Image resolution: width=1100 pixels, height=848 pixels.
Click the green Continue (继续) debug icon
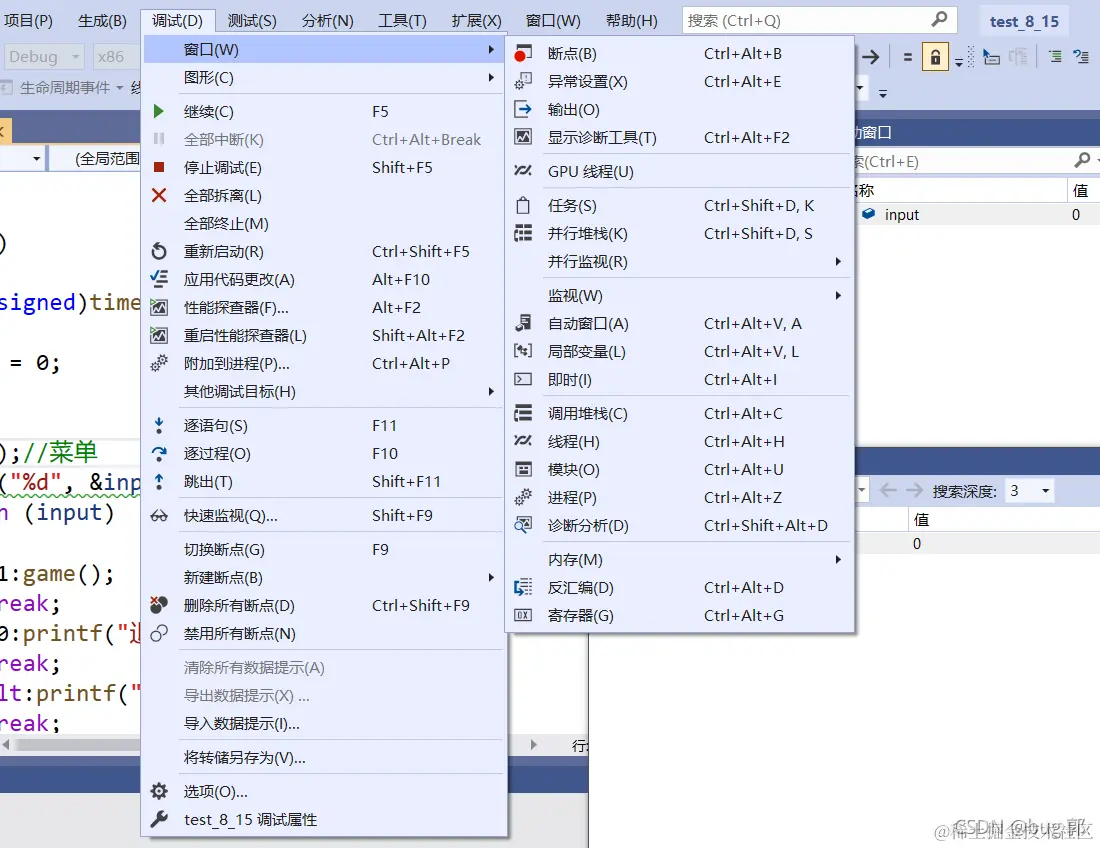point(159,111)
